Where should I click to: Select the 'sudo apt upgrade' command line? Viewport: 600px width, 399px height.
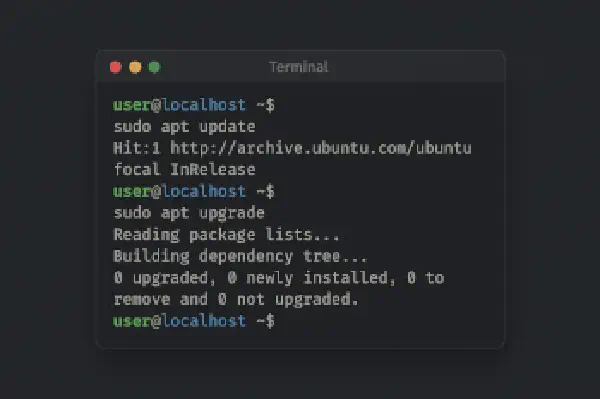189,213
